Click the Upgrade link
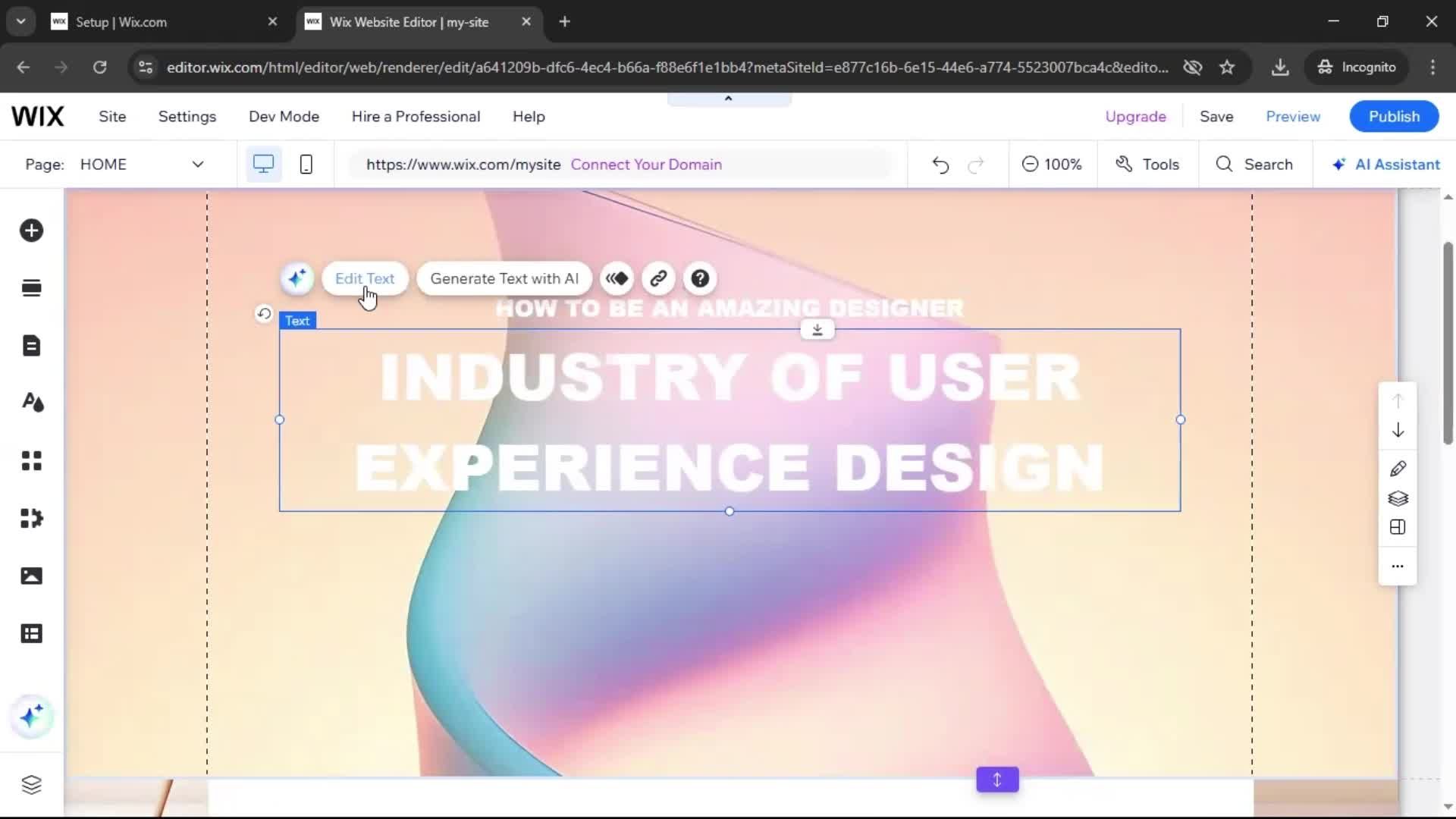1456x819 pixels. click(1135, 117)
